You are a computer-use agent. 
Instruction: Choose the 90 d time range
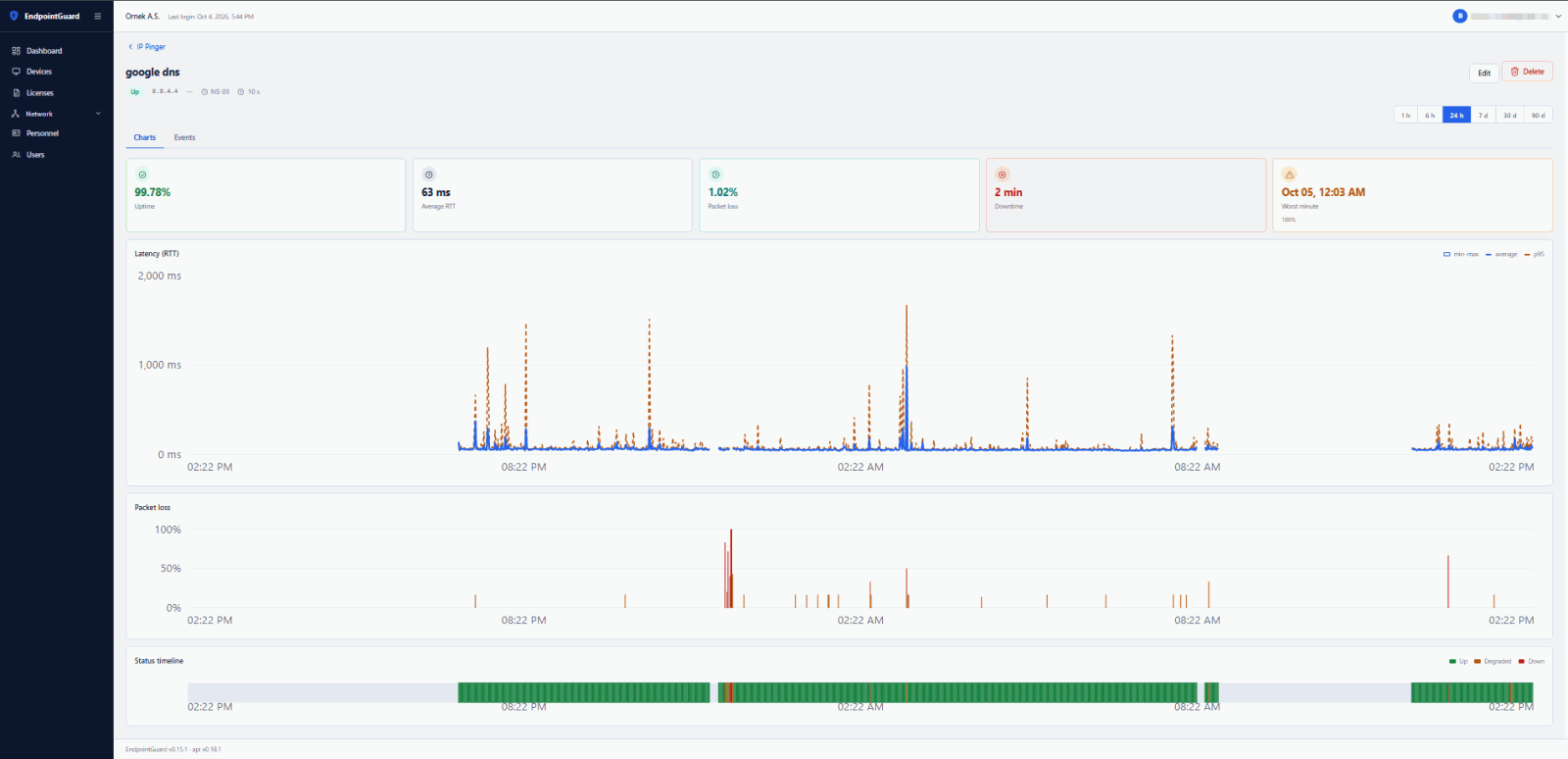(1538, 116)
